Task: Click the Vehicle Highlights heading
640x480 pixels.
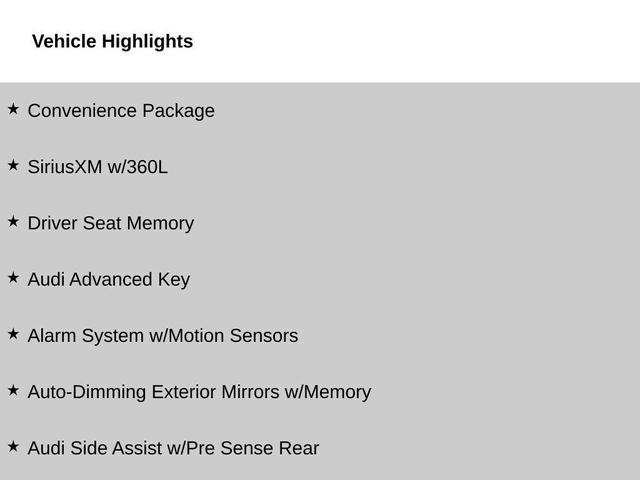Action: (x=112, y=42)
